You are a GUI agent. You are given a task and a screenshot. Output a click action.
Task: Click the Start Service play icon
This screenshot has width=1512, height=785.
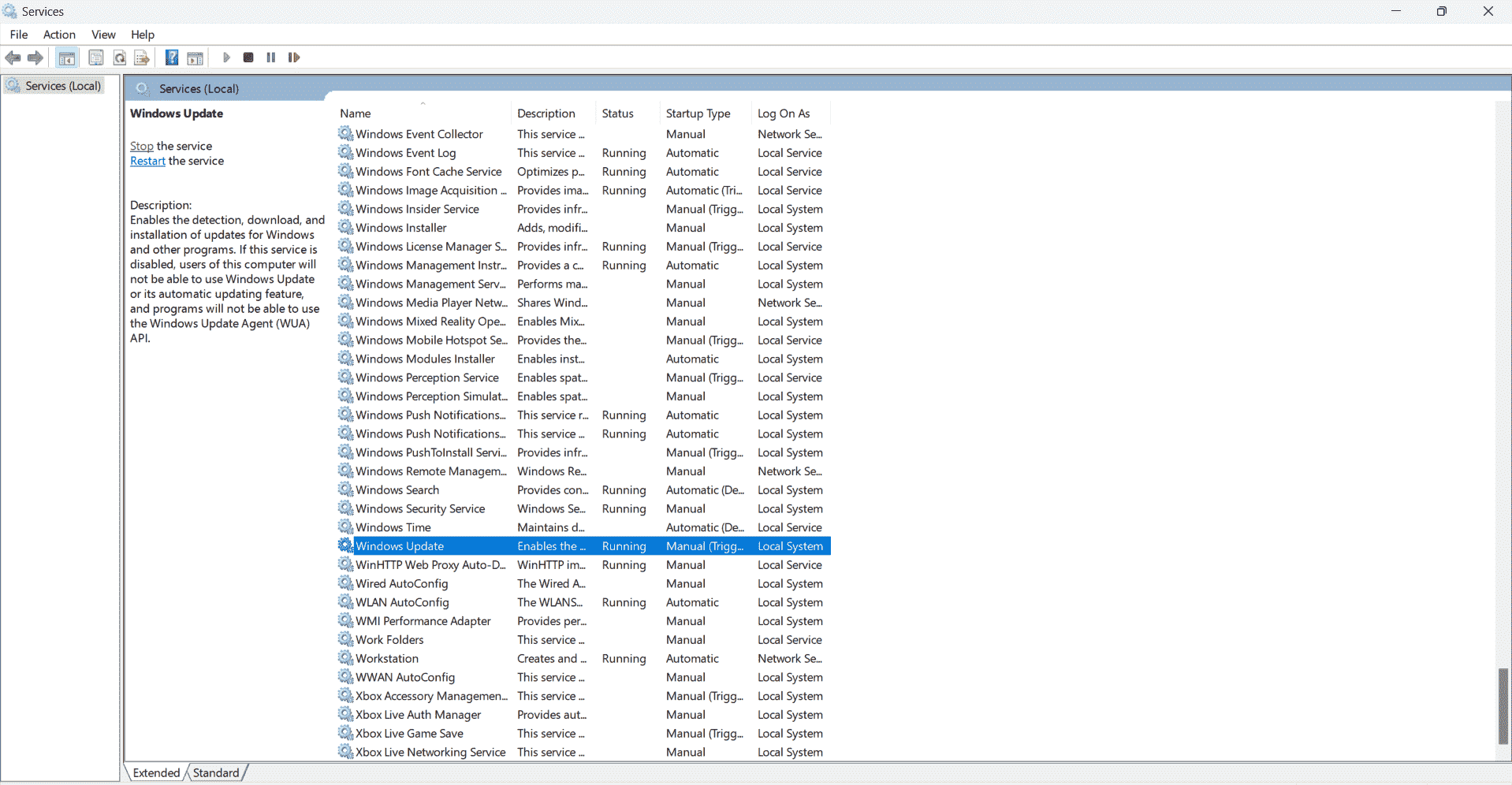pyautogui.click(x=226, y=58)
